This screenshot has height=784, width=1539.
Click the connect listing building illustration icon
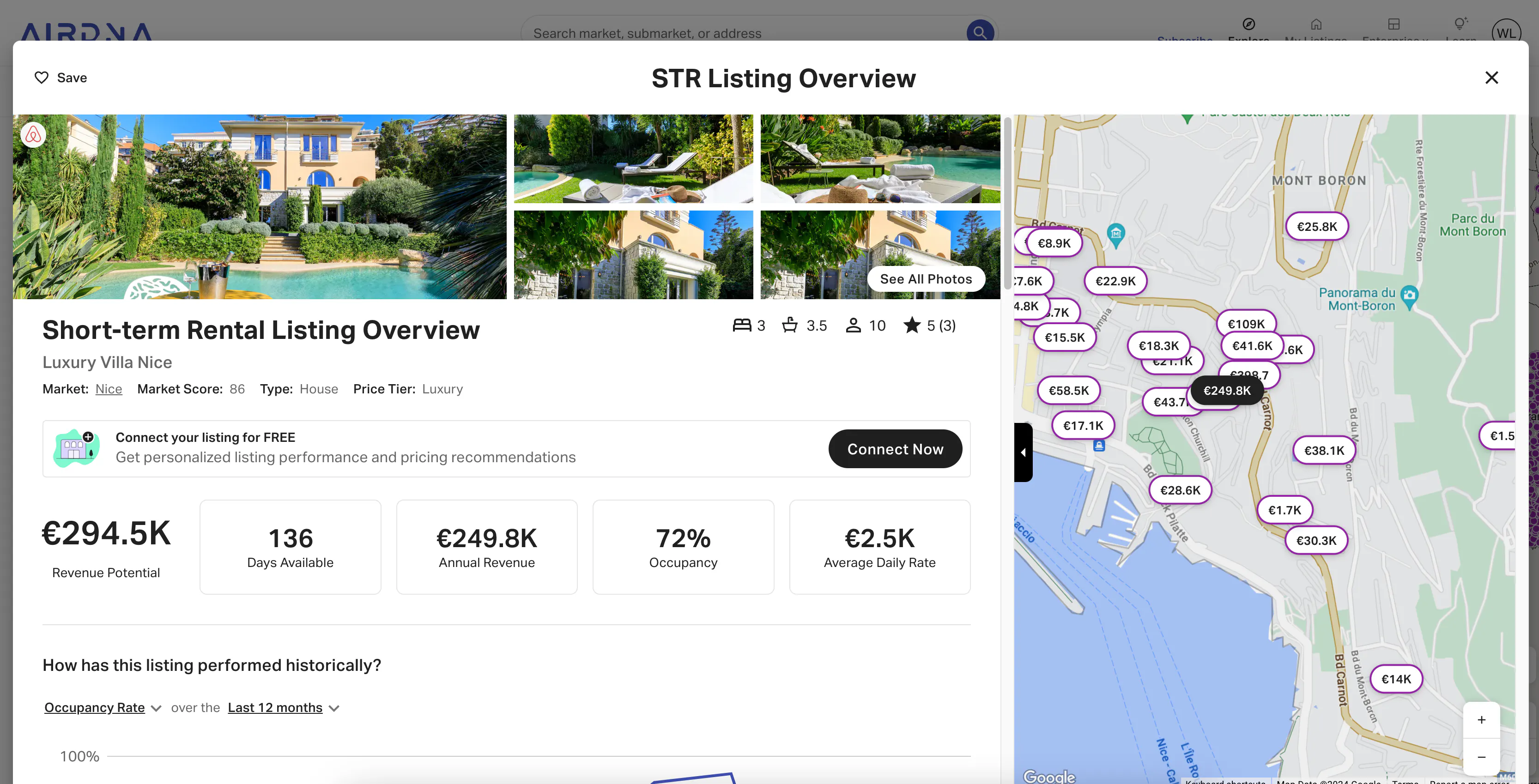[x=77, y=448]
